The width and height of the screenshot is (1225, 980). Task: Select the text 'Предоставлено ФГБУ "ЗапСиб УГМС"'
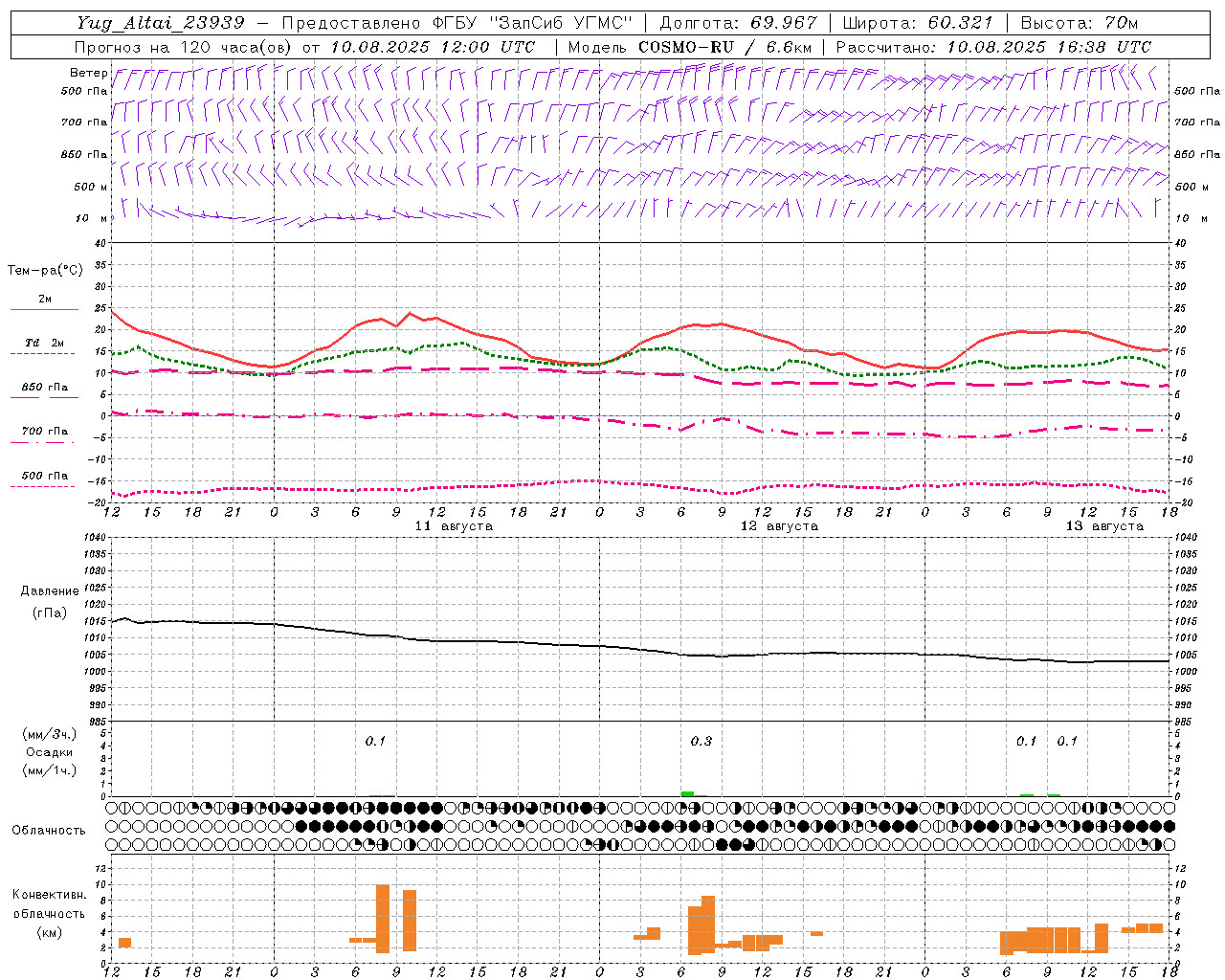(x=457, y=23)
